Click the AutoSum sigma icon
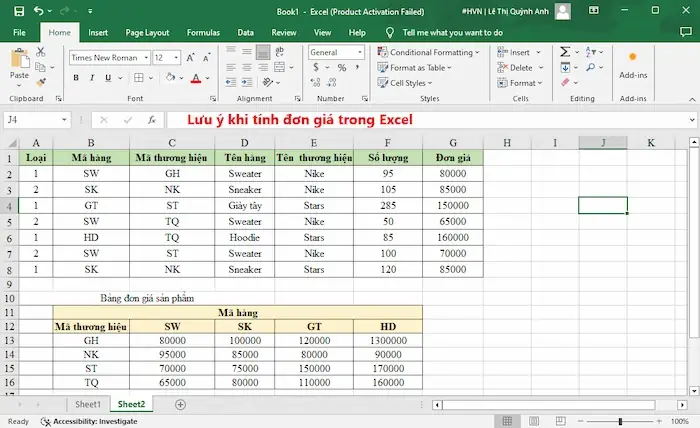Screen dimensions: 700x428 click(x=565, y=52)
